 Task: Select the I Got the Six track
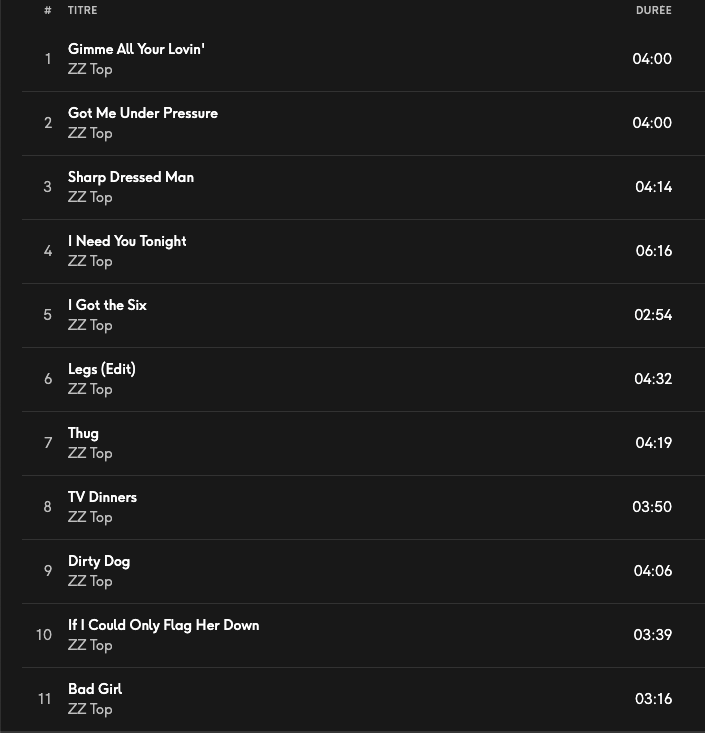[107, 305]
